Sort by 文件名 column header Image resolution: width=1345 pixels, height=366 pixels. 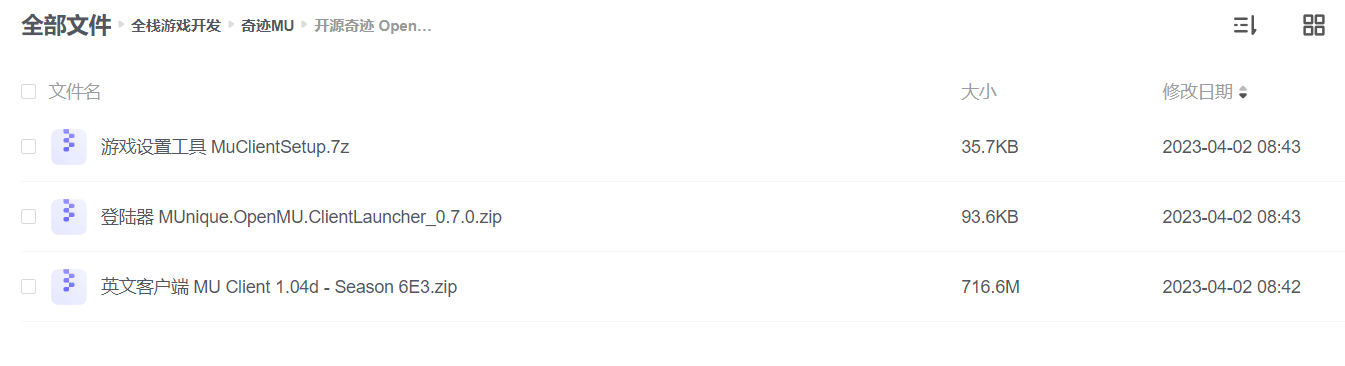click(75, 92)
